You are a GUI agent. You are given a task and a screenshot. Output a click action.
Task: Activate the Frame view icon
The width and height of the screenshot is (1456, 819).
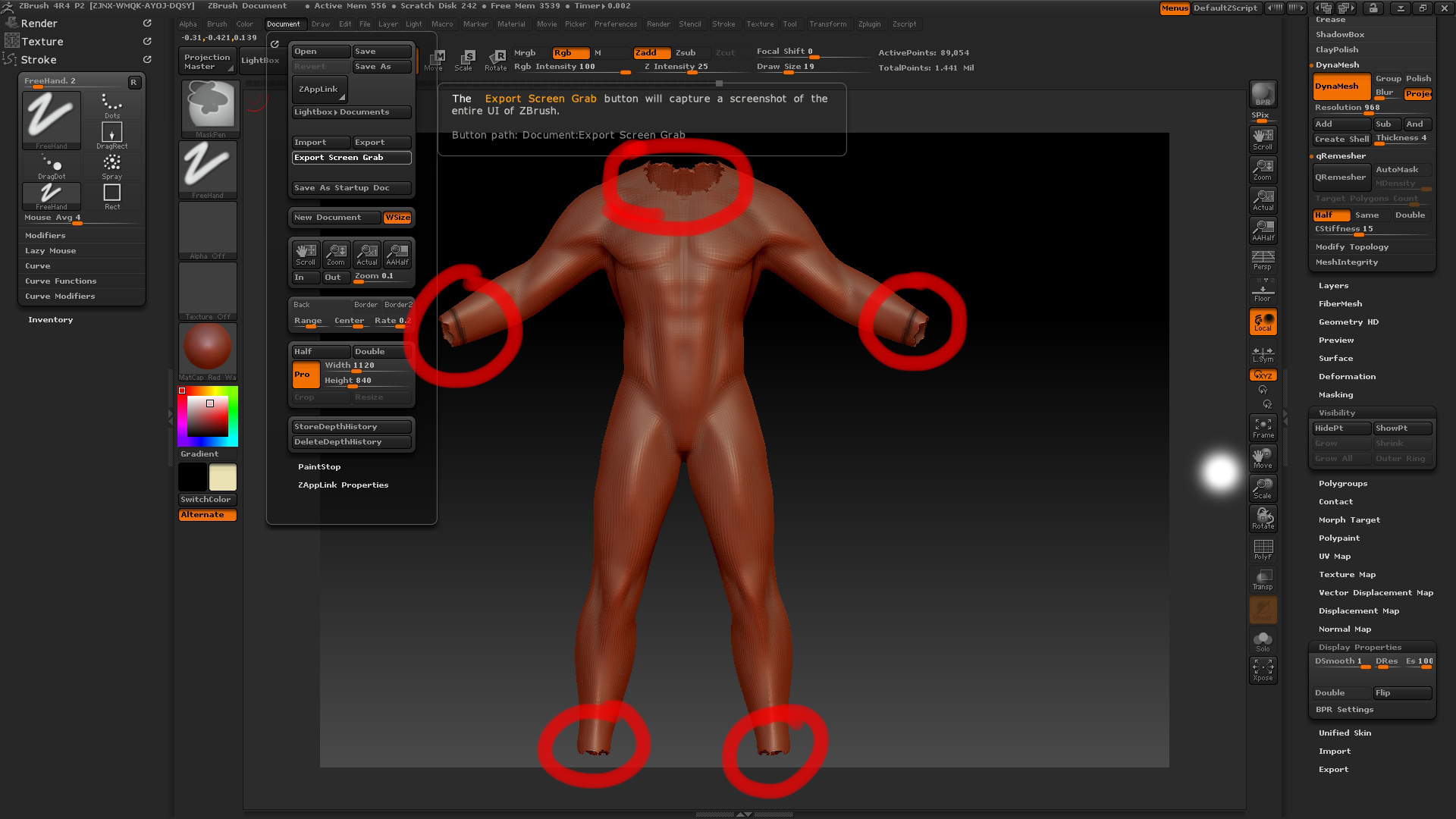point(1263,426)
